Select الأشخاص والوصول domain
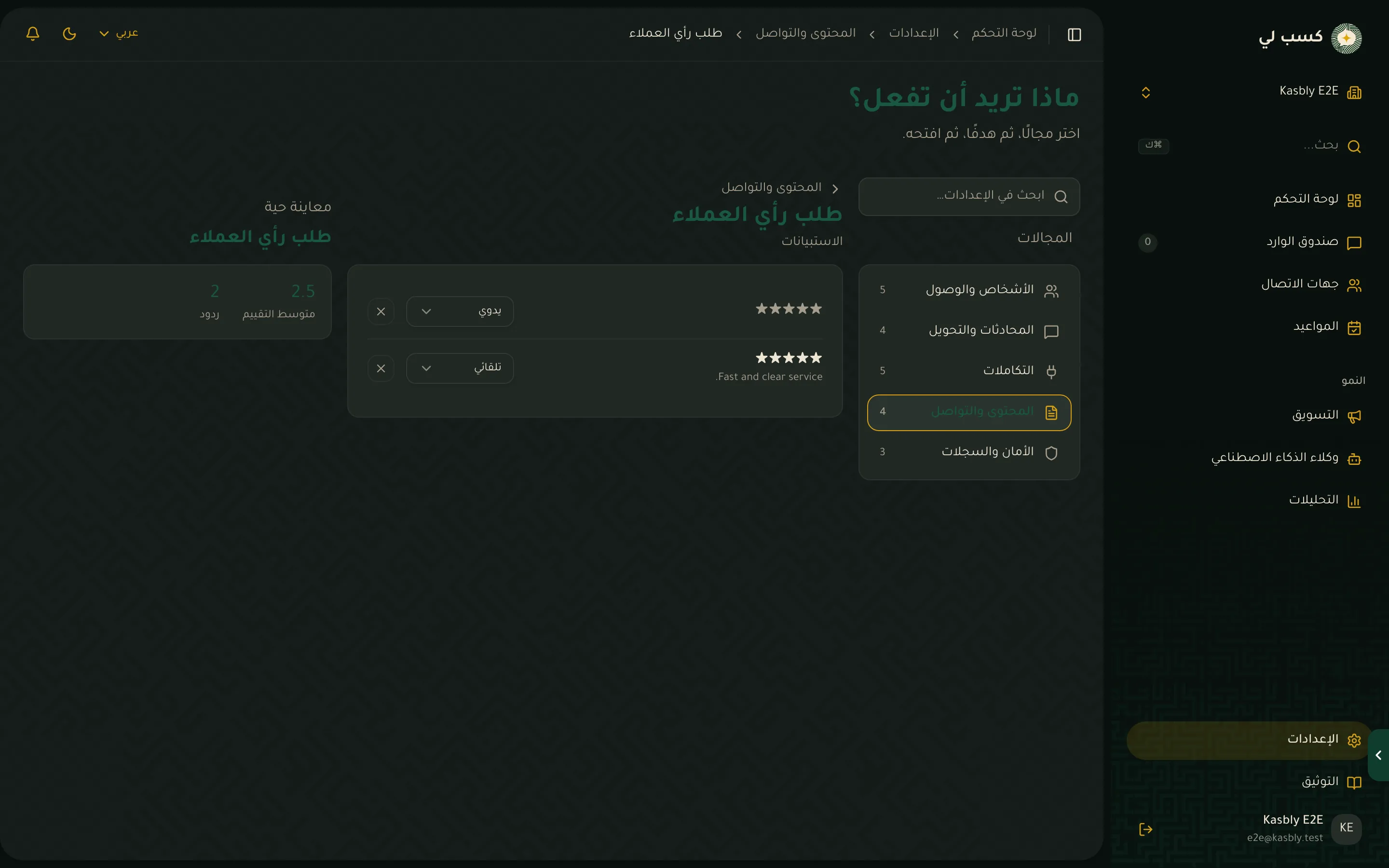 click(x=969, y=290)
